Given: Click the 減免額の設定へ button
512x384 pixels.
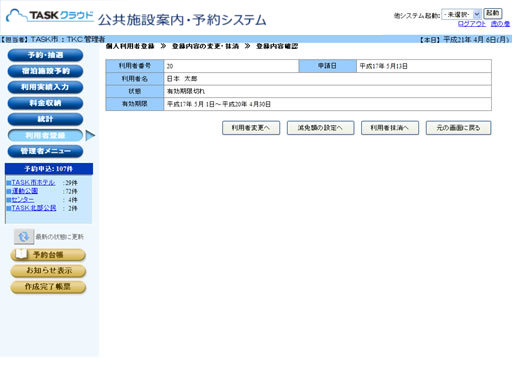Looking at the screenshot, I should point(320,128).
